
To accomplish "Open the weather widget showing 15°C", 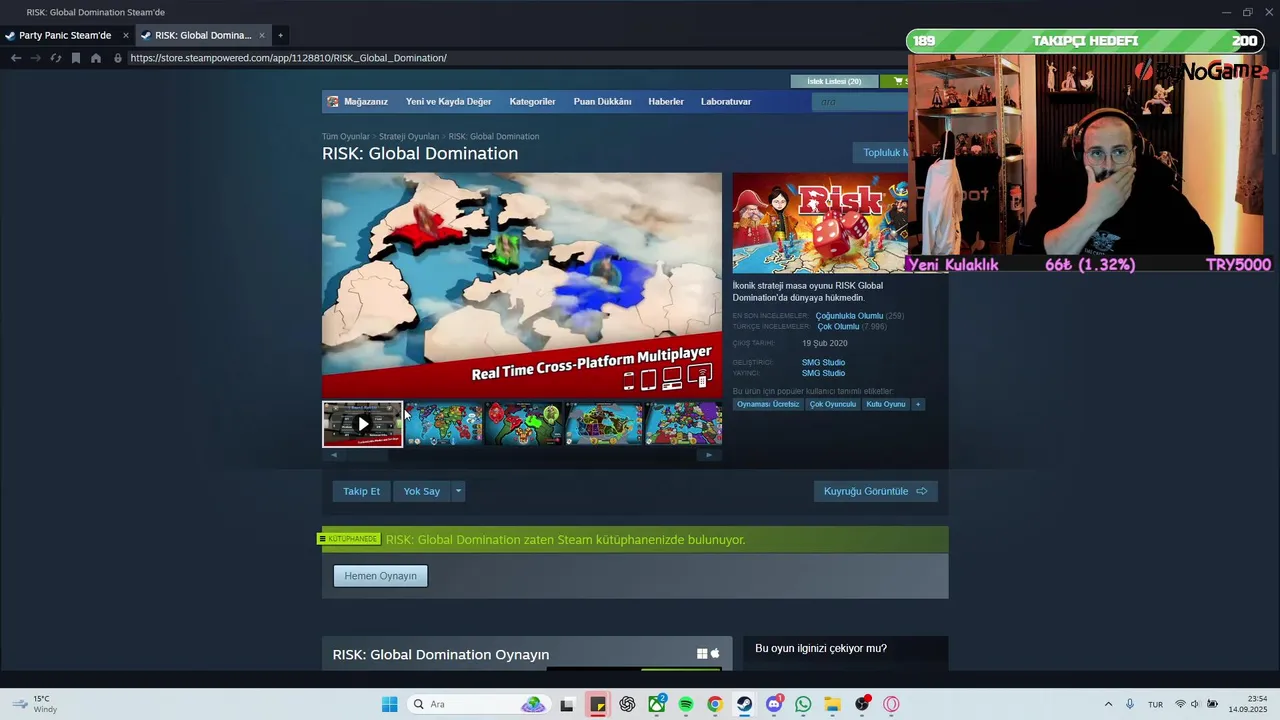I will 36,704.
